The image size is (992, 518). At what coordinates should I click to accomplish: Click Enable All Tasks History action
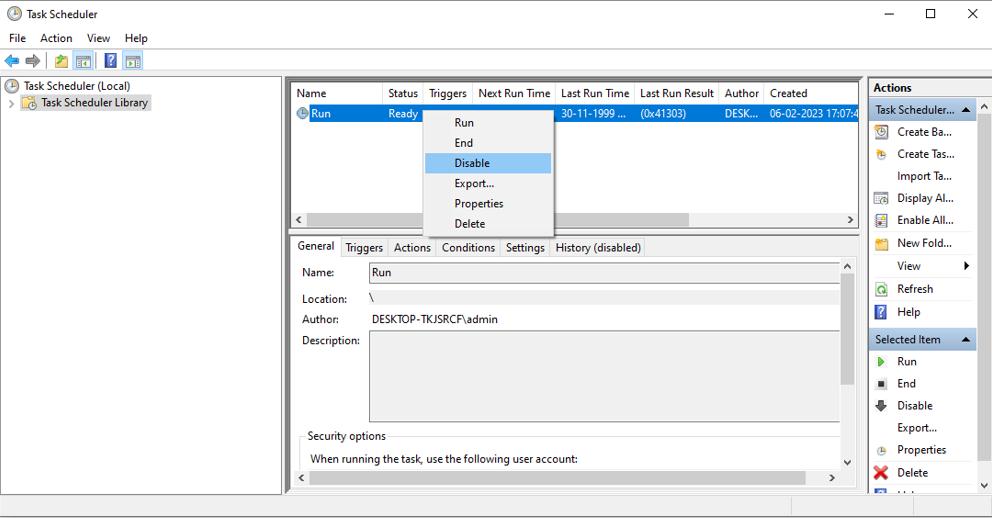[924, 220]
